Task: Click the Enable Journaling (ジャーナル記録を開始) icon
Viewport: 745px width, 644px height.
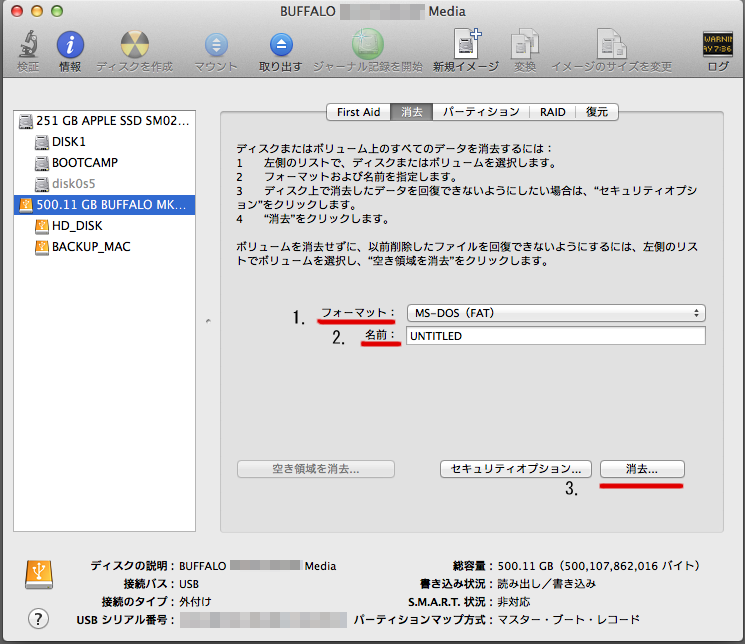Action: [x=368, y=44]
